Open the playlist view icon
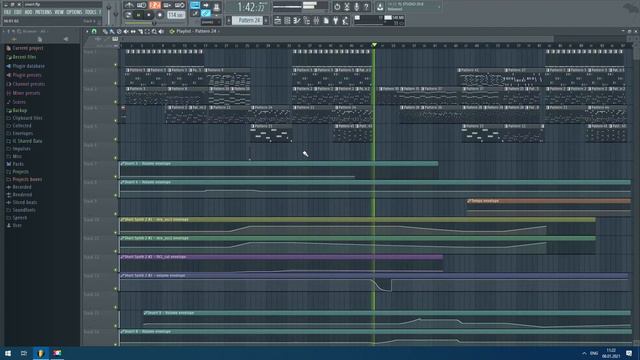The image size is (640, 360). click(278, 20)
